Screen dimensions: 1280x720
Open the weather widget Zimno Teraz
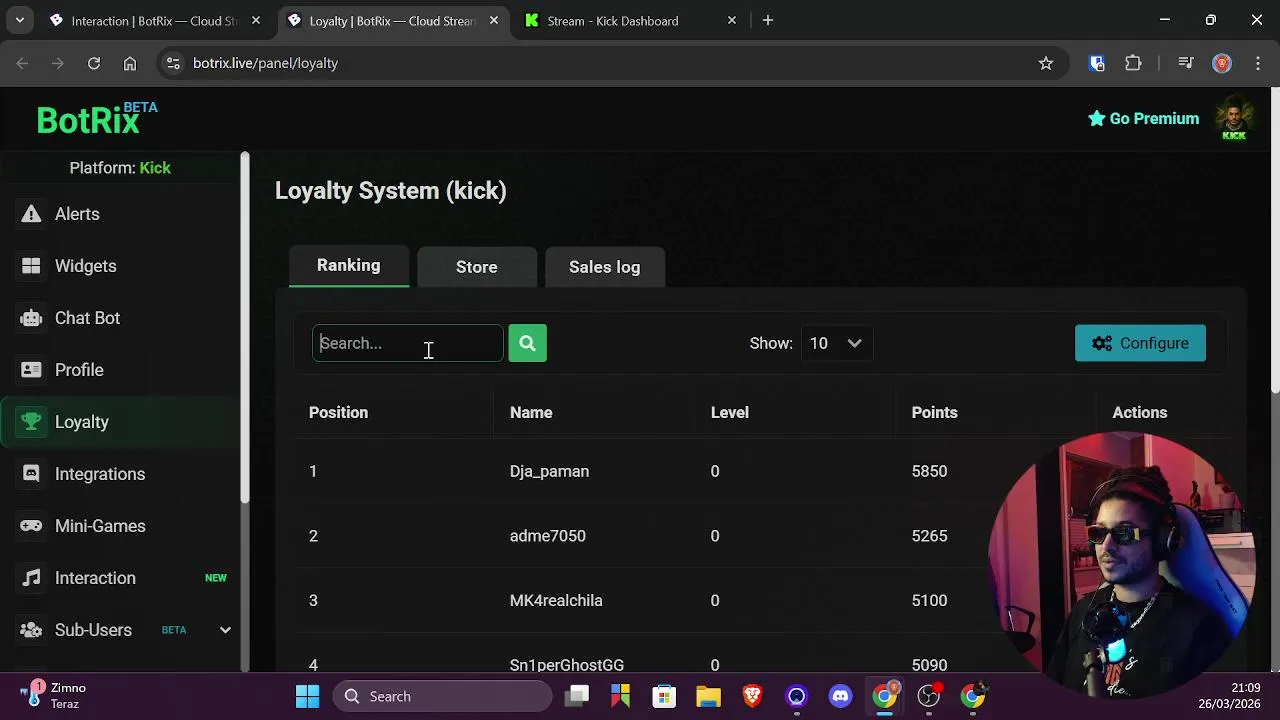[54, 696]
